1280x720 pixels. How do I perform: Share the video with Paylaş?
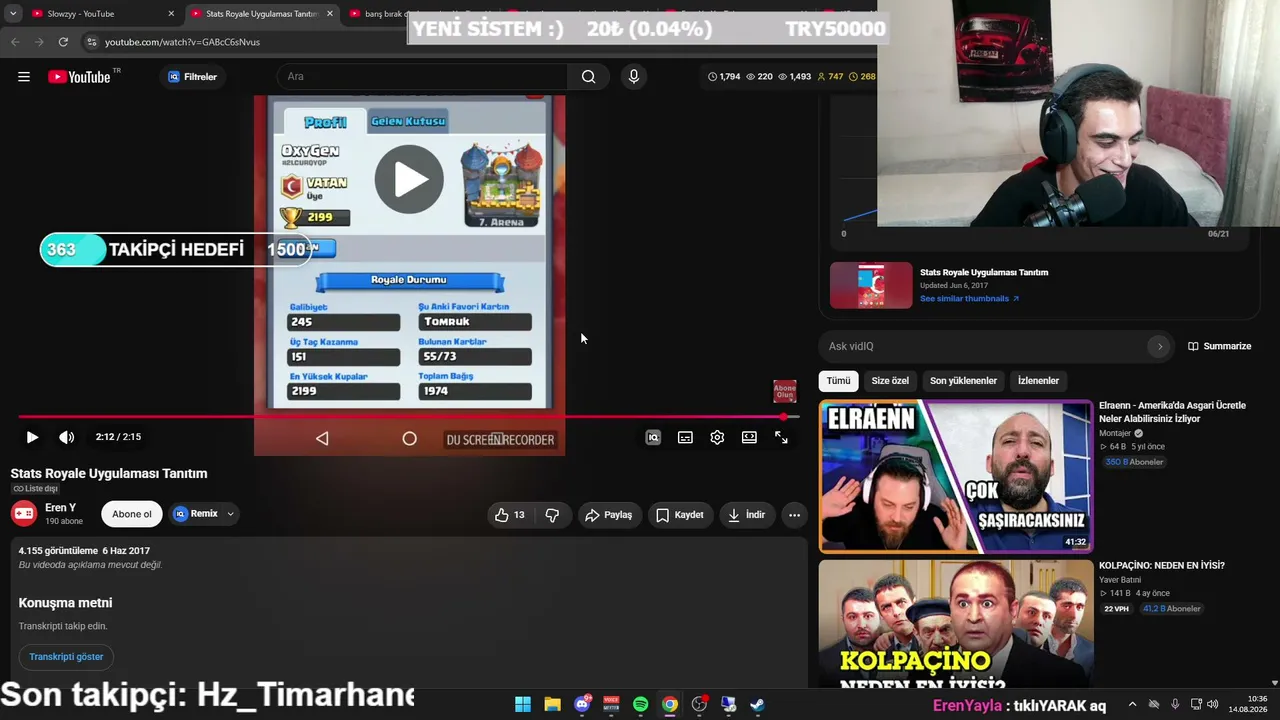(609, 515)
